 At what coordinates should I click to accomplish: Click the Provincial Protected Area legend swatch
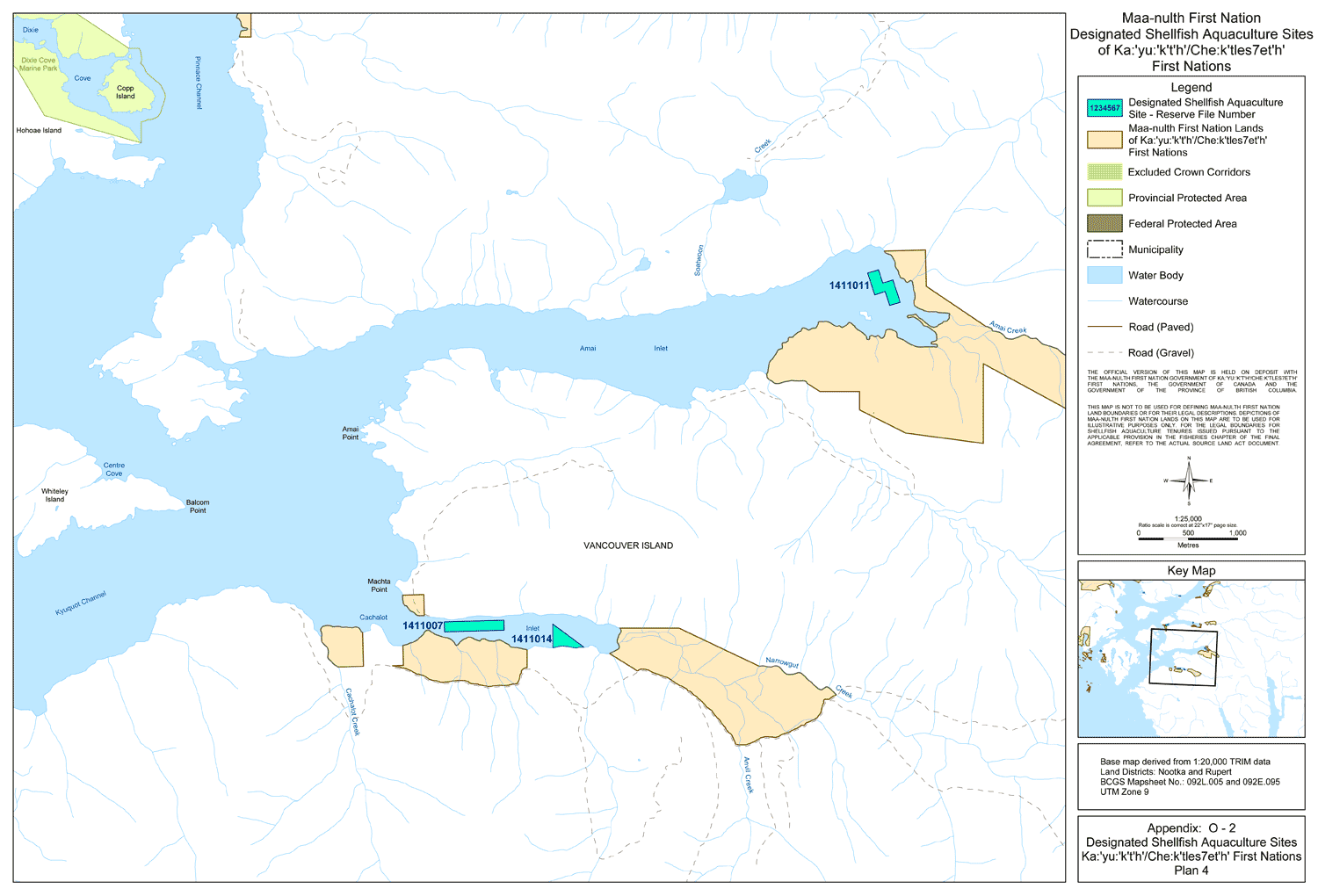click(1104, 198)
